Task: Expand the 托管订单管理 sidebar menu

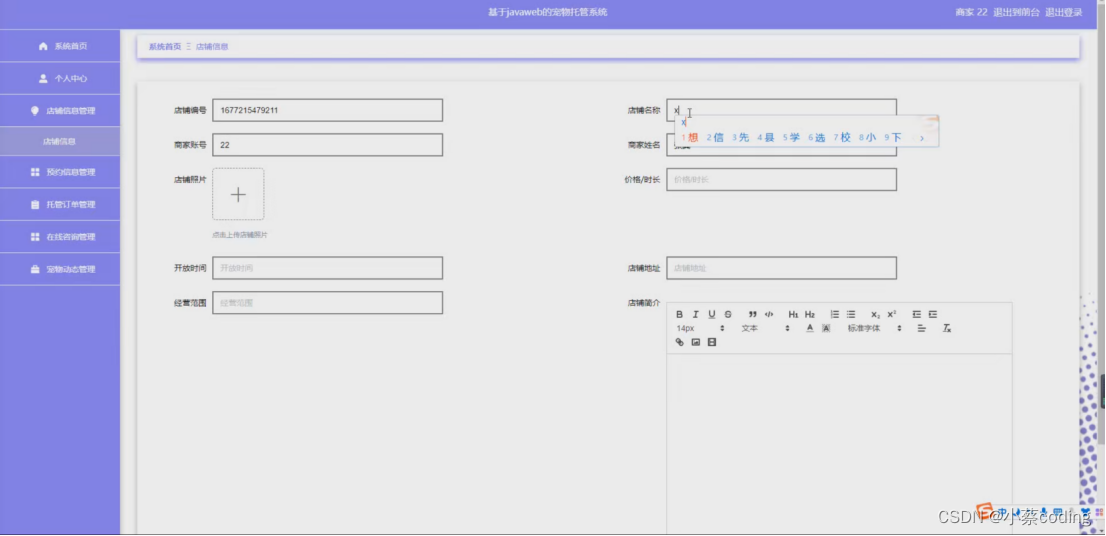Action: tap(60, 205)
